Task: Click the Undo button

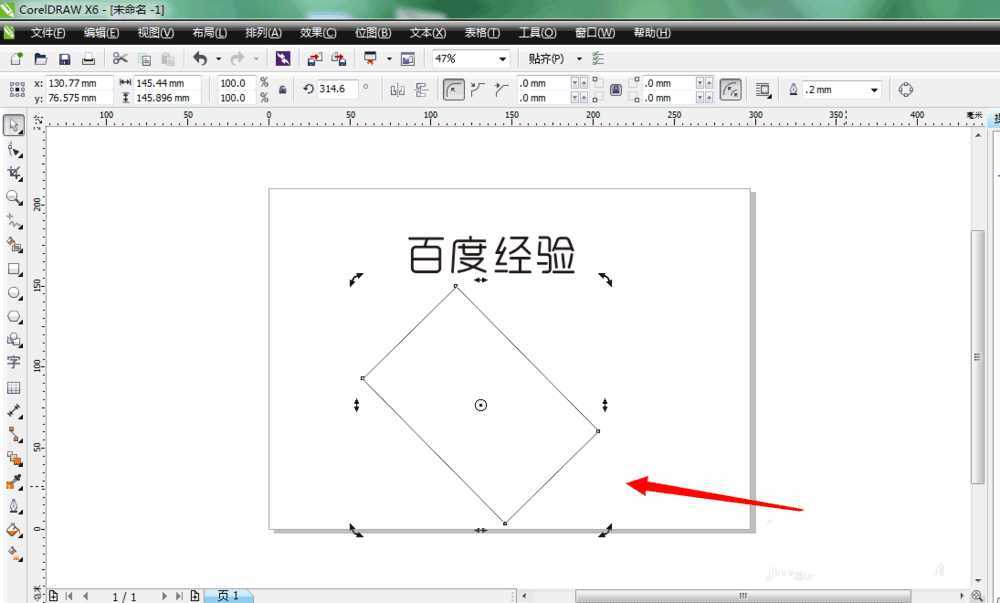Action: tap(200, 58)
